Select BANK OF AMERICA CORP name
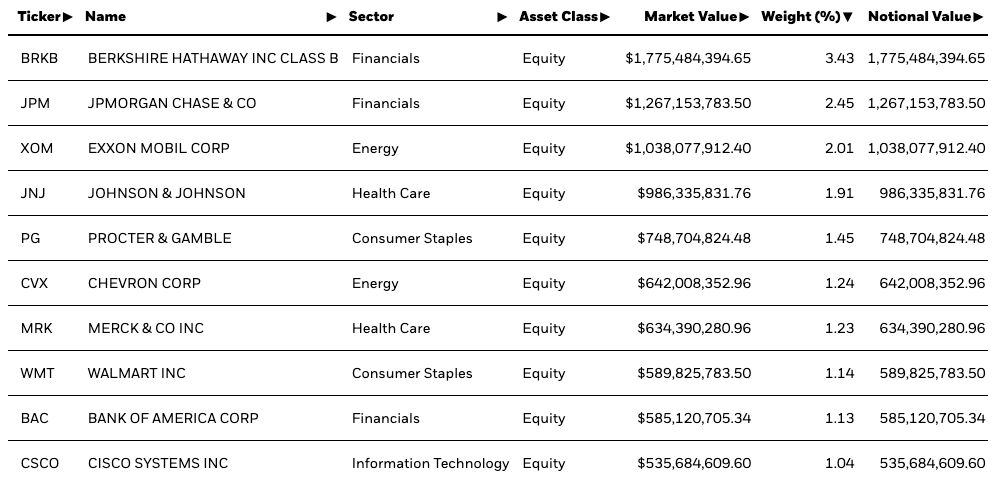 (173, 419)
